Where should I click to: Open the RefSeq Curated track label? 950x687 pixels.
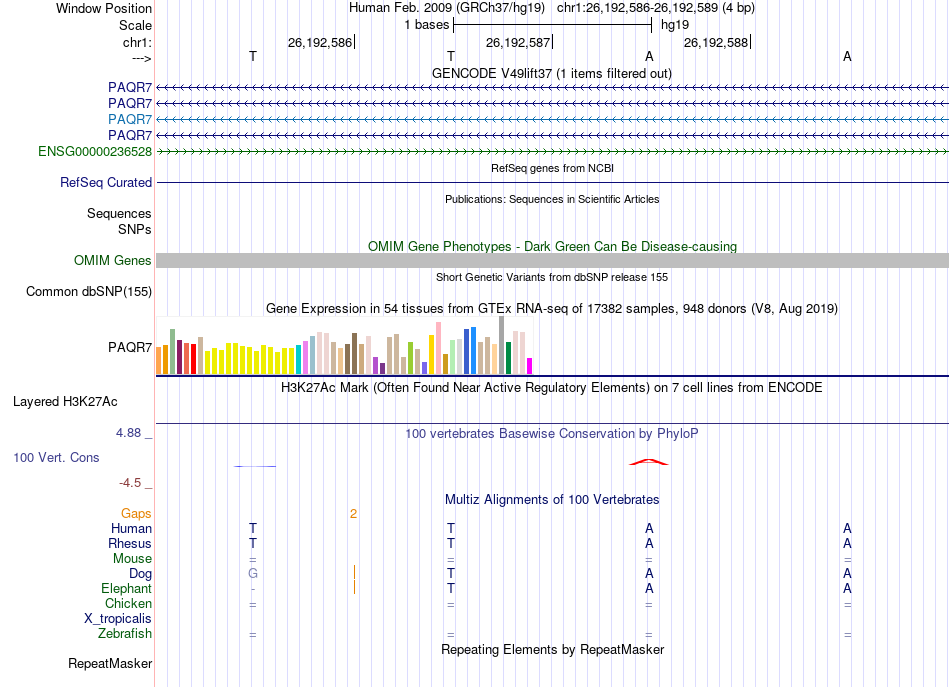(x=106, y=182)
